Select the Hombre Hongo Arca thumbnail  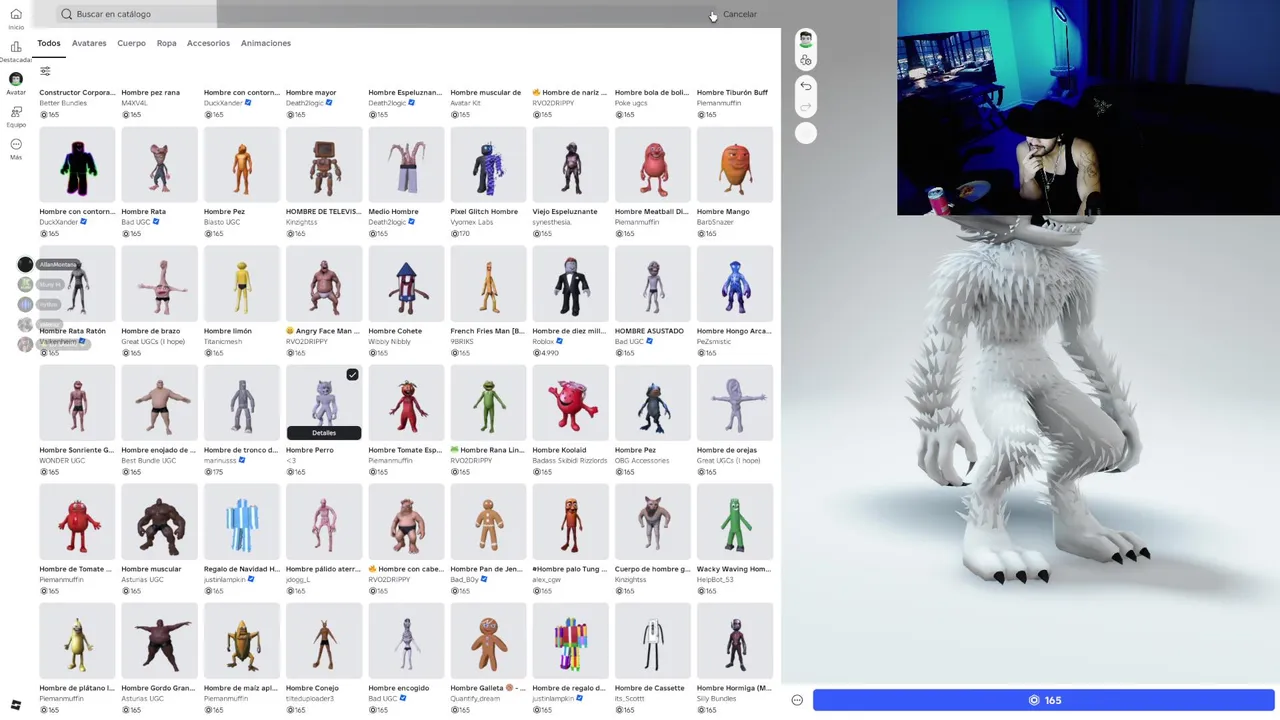(735, 283)
